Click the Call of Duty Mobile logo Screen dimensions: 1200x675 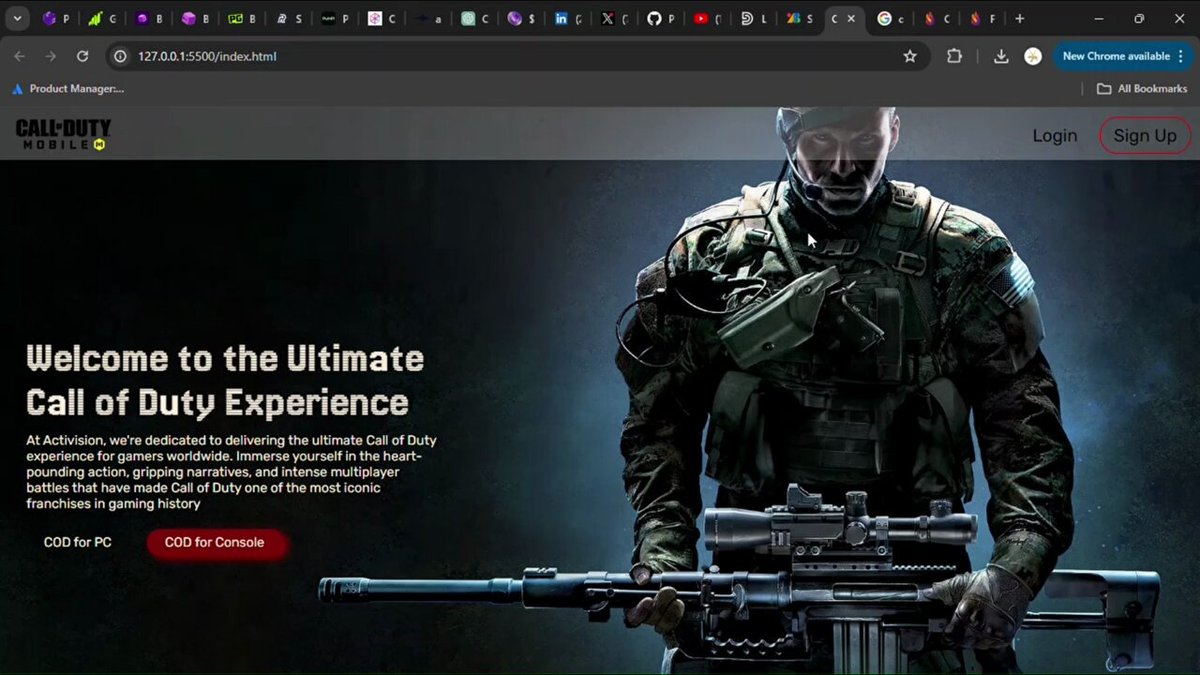(x=63, y=135)
